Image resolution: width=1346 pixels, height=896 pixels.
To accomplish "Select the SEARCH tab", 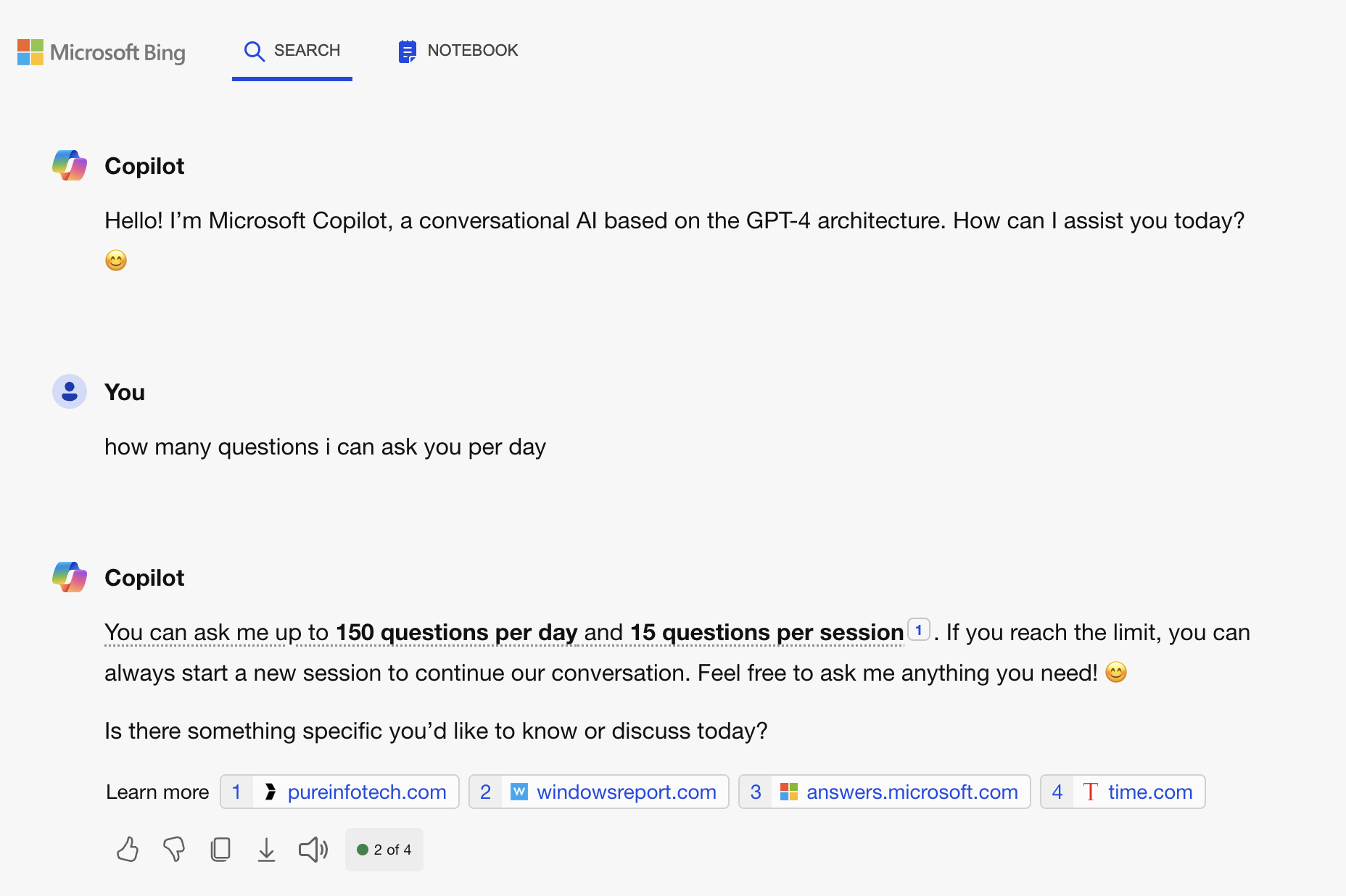I will (292, 51).
